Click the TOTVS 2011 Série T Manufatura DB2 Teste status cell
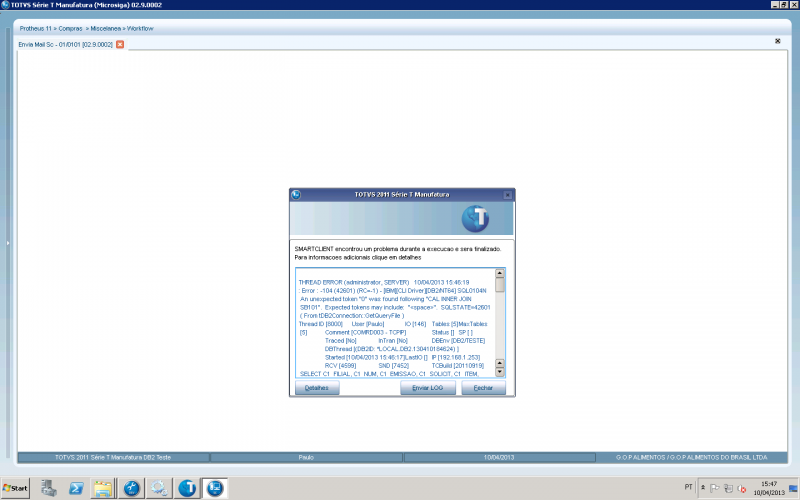800x500 pixels. [x=113, y=457]
